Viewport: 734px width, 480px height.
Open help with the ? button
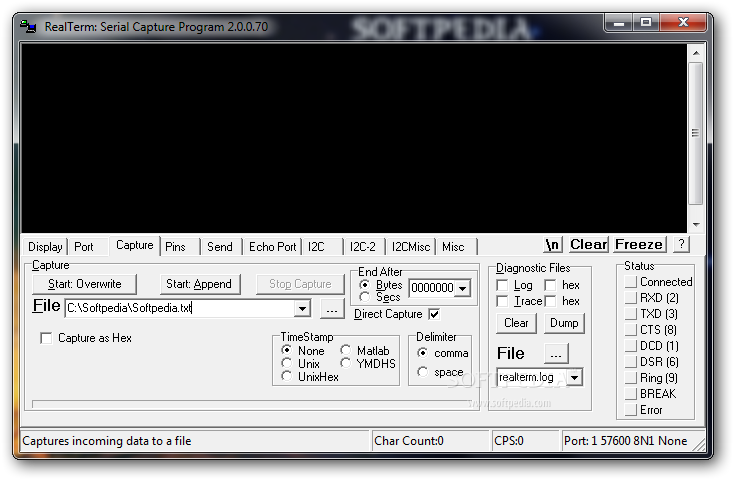681,244
